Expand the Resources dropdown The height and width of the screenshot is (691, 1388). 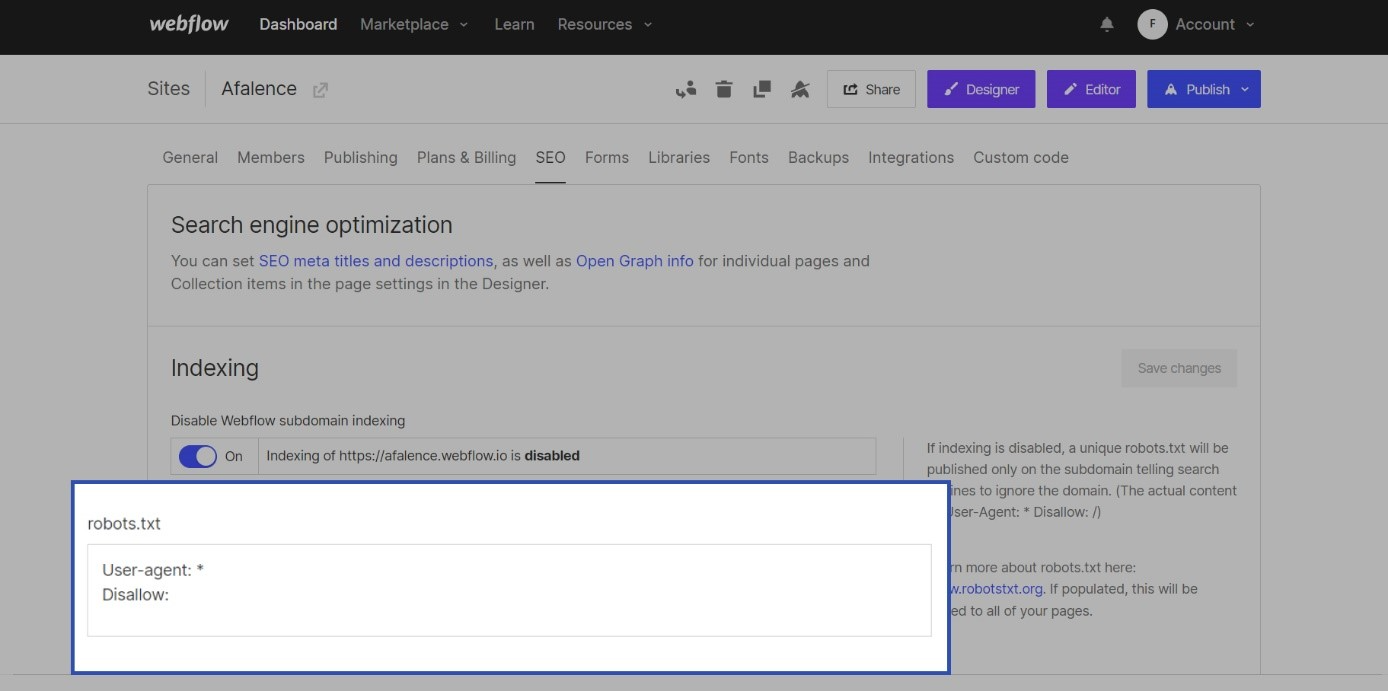(x=605, y=24)
